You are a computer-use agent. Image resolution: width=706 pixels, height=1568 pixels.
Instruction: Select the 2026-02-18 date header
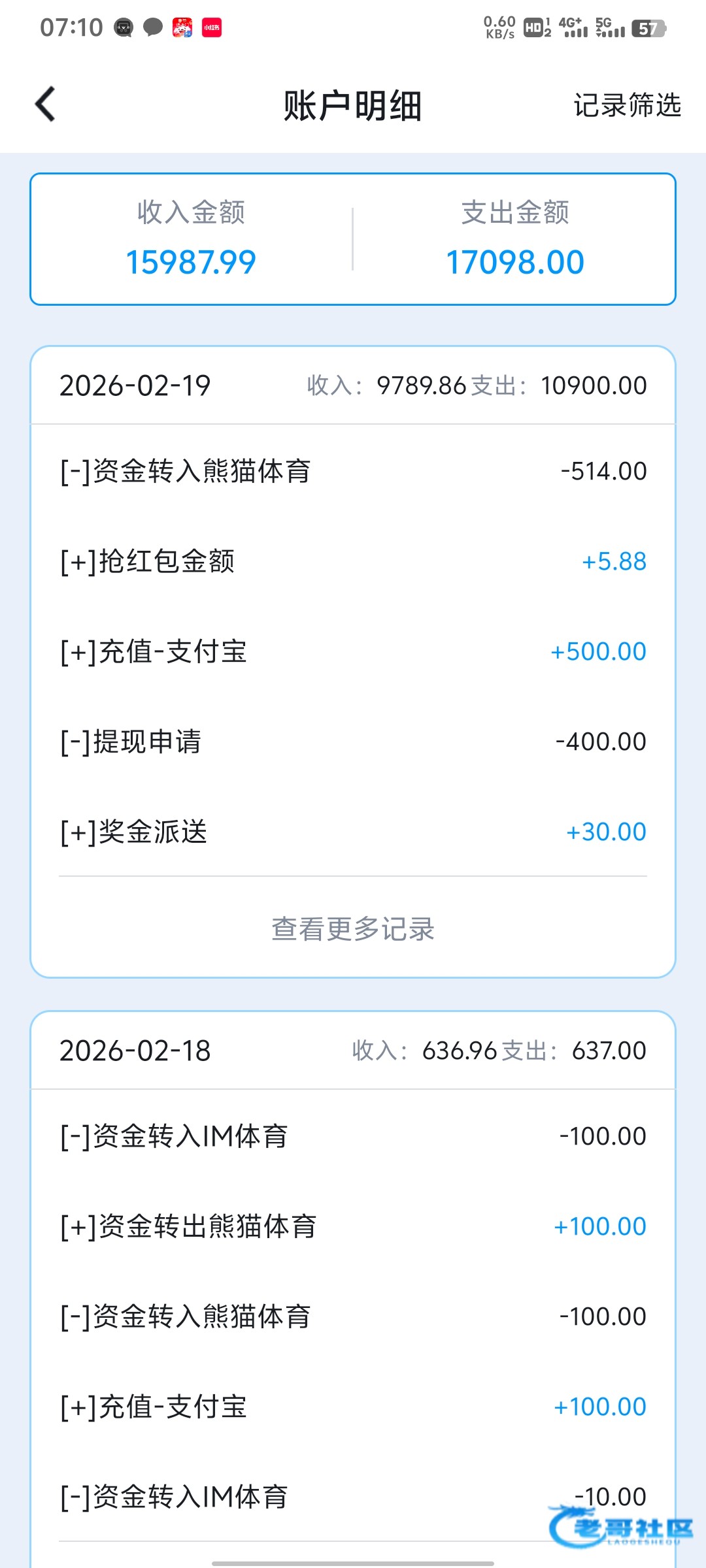pos(135,1051)
